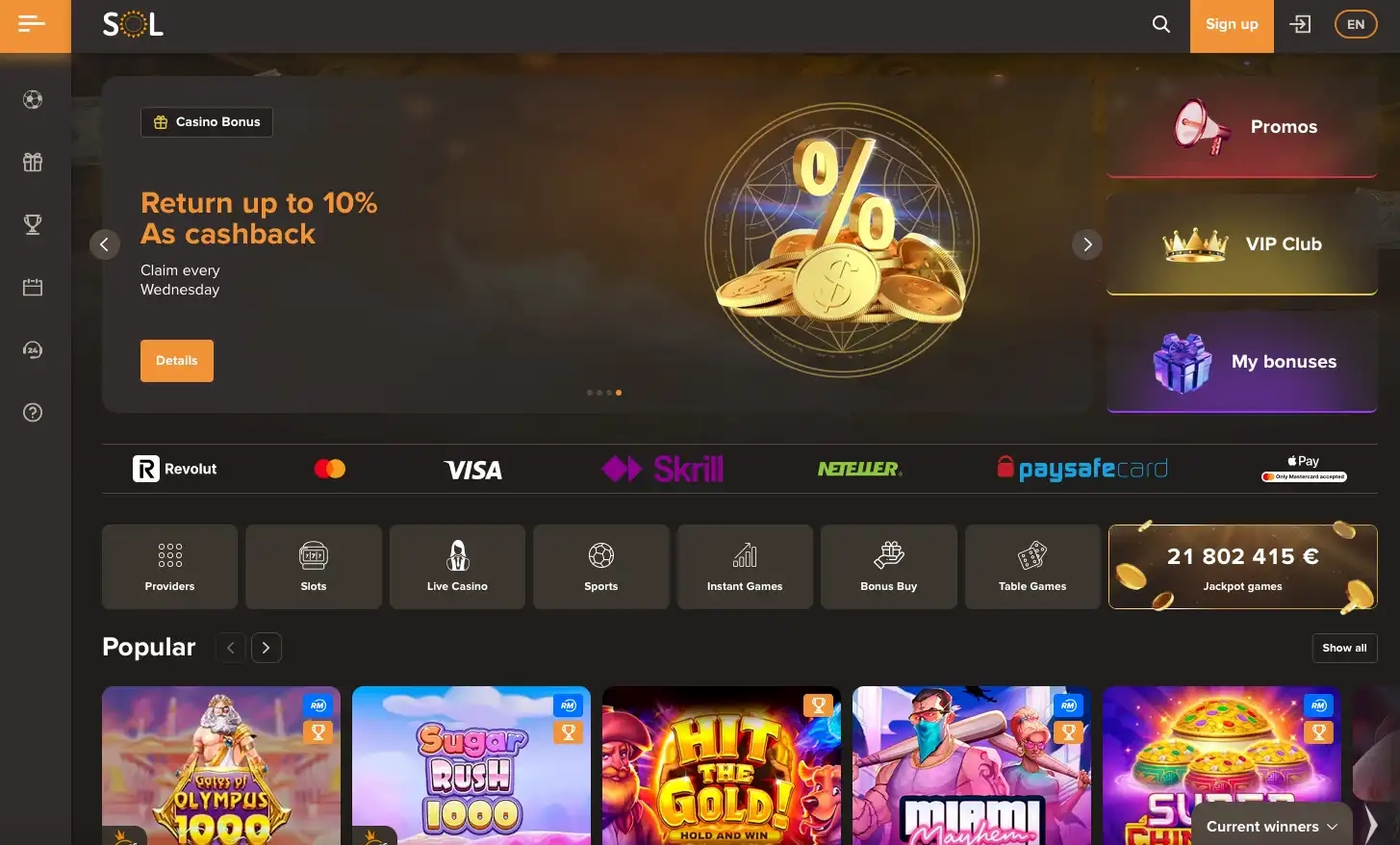Expand the Current winners panel
The height and width of the screenshot is (845, 1400).
point(1272,826)
